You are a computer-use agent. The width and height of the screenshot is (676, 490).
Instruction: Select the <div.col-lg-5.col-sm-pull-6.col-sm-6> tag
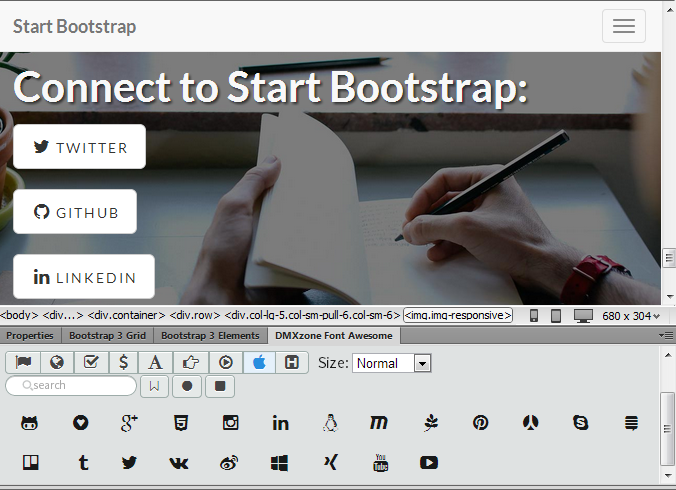(x=312, y=315)
